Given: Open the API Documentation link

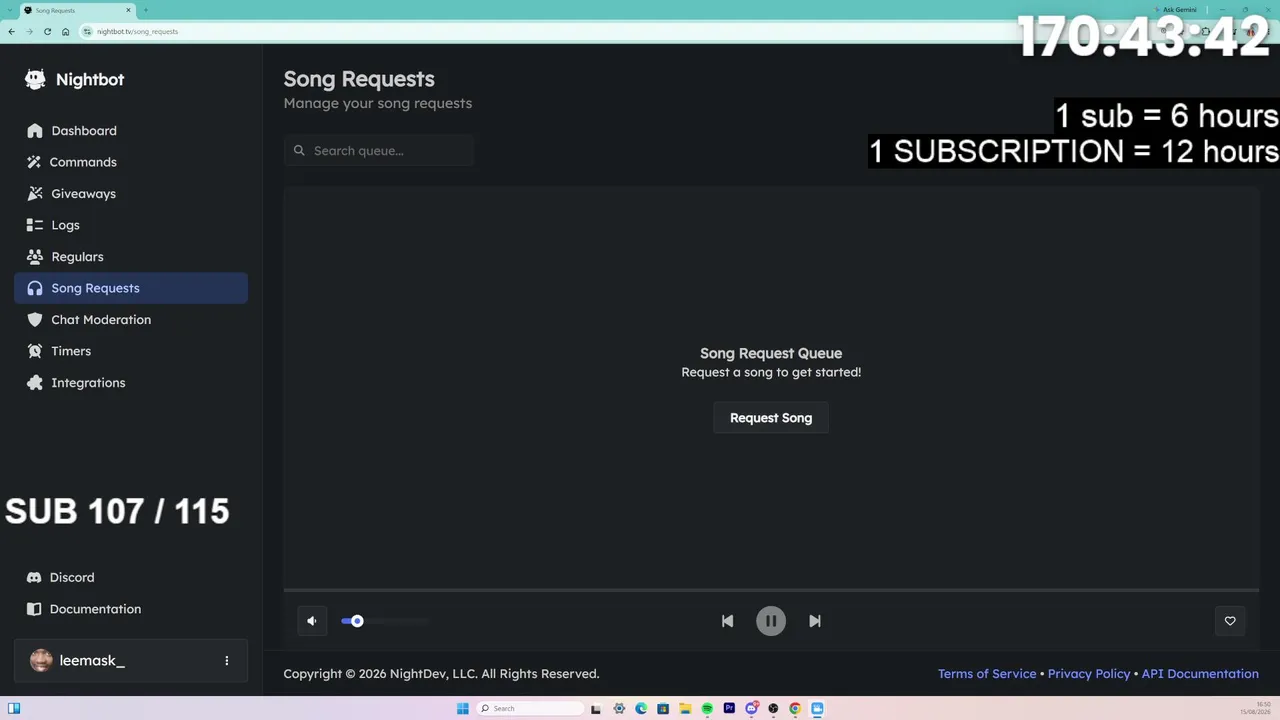Looking at the screenshot, I should 1200,674.
